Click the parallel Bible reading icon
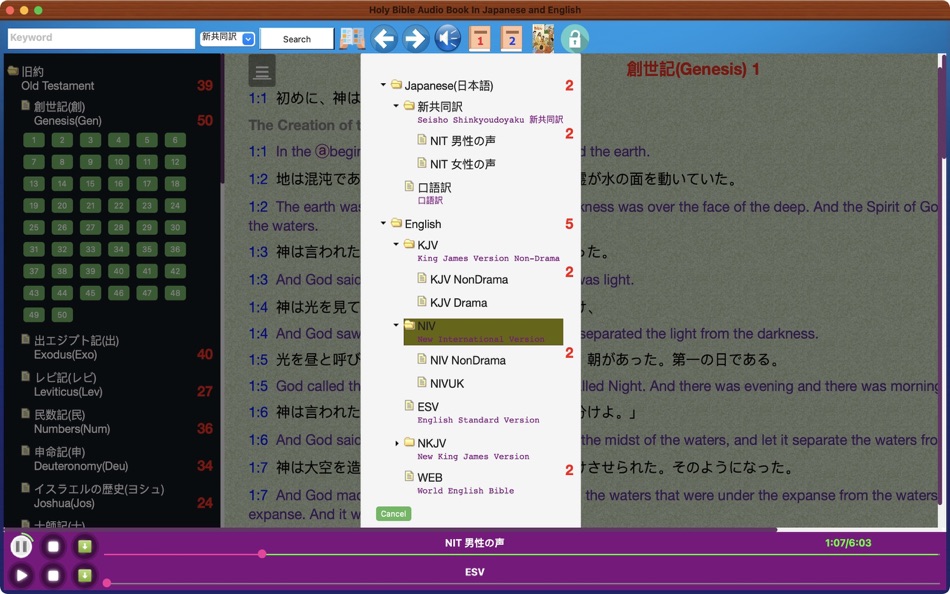The width and height of the screenshot is (950, 594). click(x=351, y=38)
